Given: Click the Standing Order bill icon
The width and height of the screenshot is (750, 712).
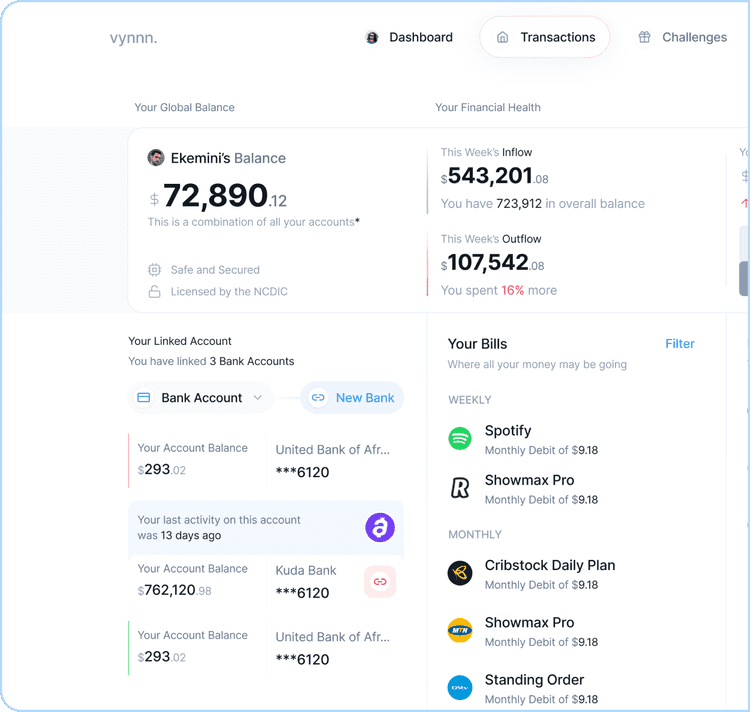Looking at the screenshot, I should point(460,688).
